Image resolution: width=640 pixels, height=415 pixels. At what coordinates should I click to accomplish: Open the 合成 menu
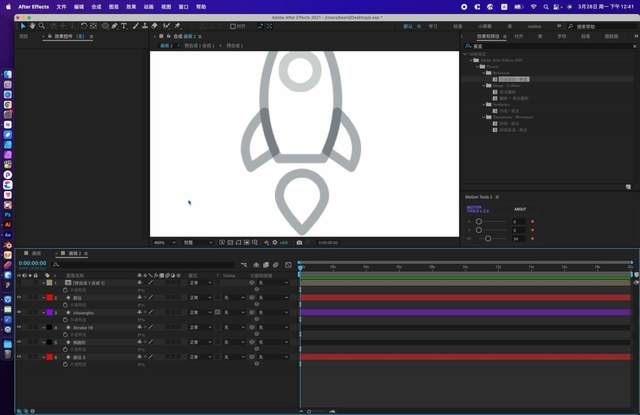[96, 7]
